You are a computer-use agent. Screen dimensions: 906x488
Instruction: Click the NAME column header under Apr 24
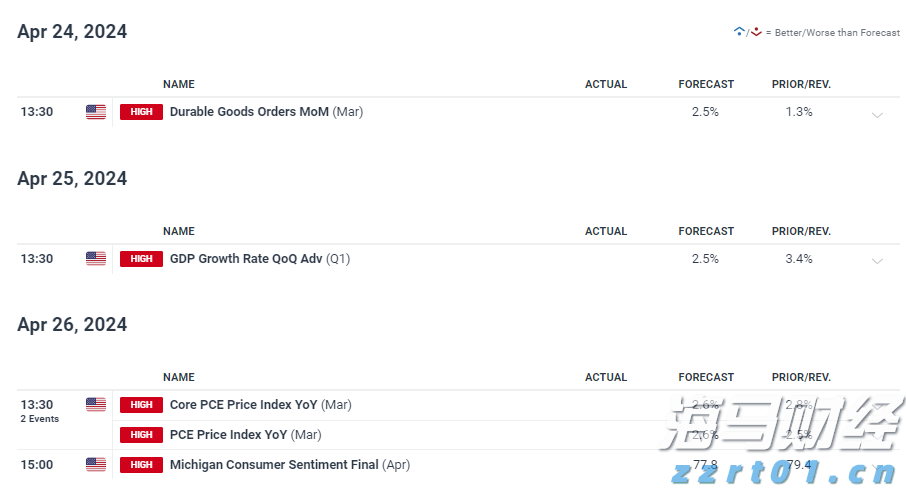pyautogui.click(x=179, y=85)
